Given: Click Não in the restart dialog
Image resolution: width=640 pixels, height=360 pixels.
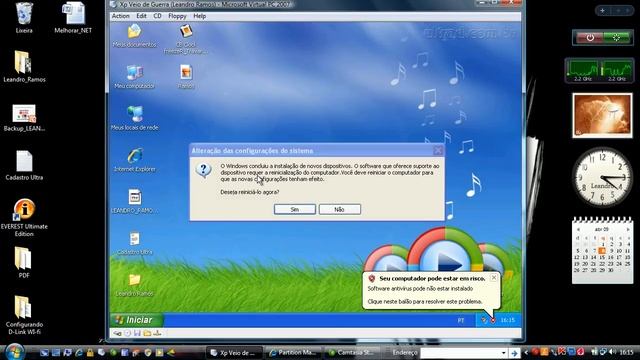Looking at the screenshot, I should click(x=340, y=209).
